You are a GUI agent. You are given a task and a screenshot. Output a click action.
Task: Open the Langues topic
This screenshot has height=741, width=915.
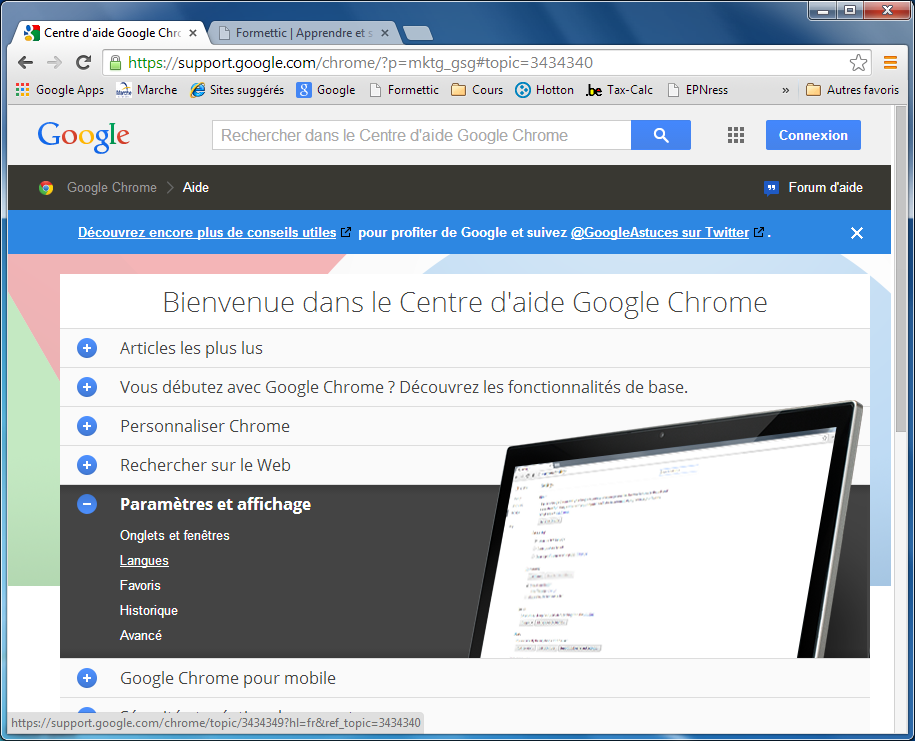tap(144, 560)
